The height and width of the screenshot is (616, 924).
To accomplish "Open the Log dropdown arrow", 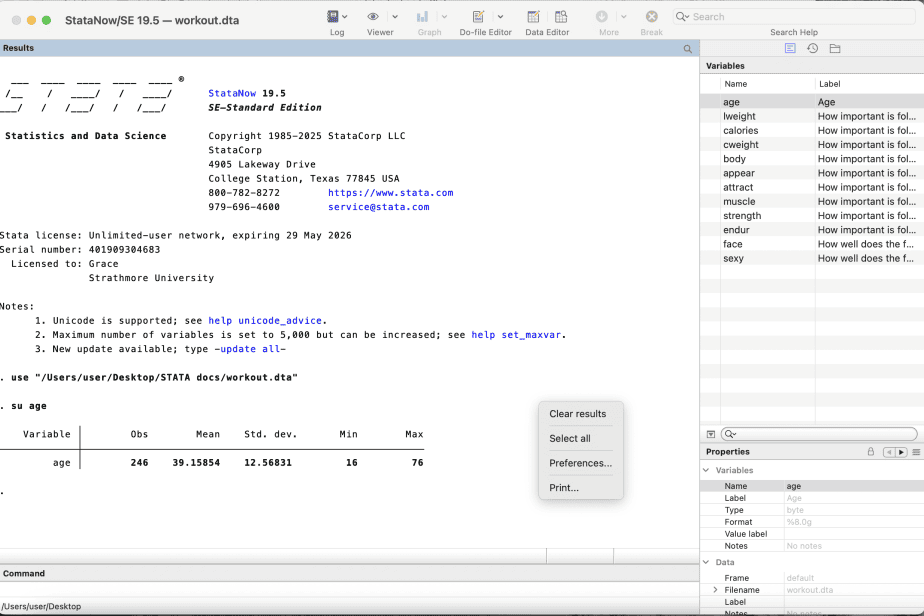I will 346,17.
